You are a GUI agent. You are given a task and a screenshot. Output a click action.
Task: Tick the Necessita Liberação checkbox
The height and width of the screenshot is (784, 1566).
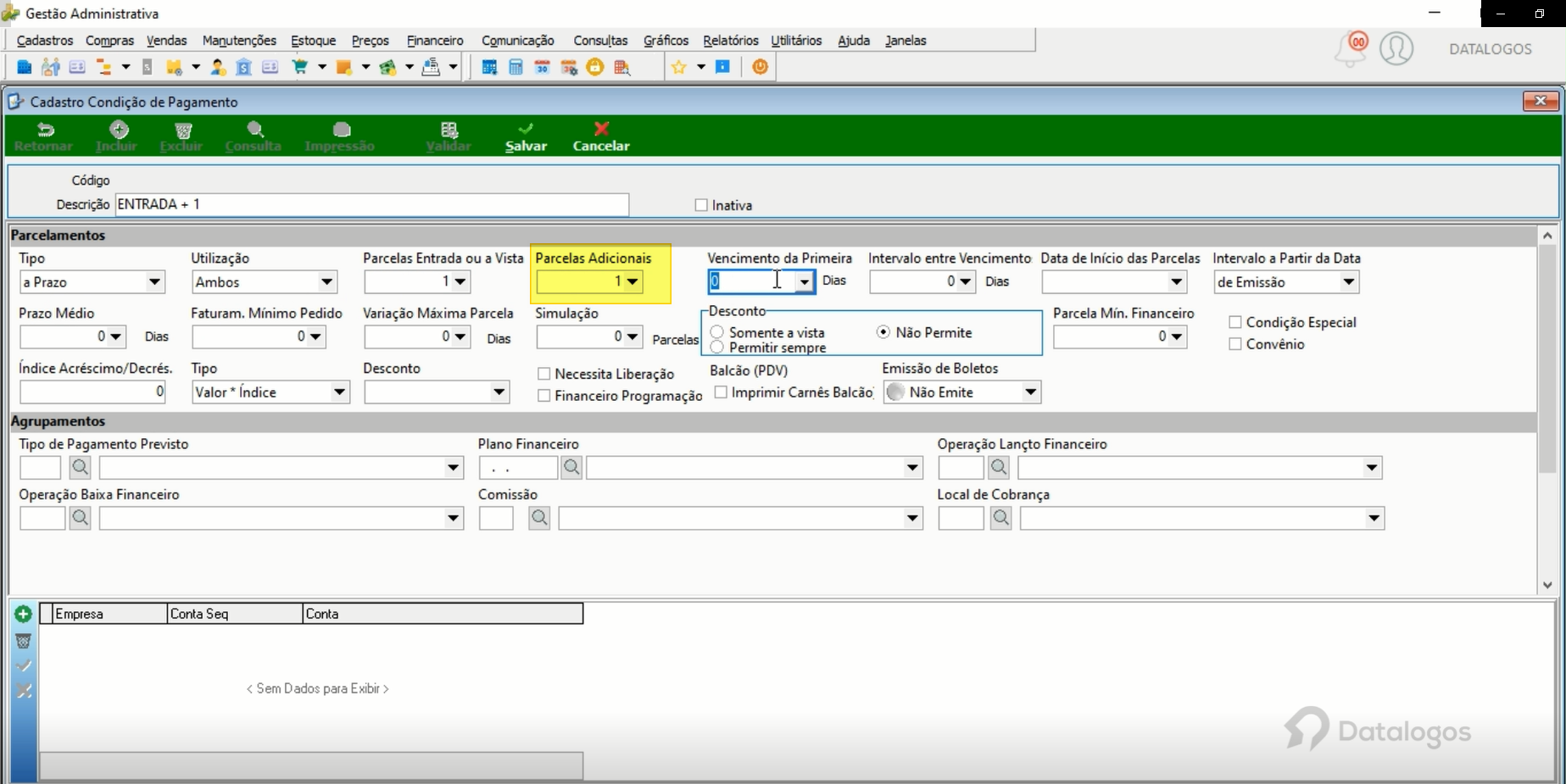[x=544, y=374]
